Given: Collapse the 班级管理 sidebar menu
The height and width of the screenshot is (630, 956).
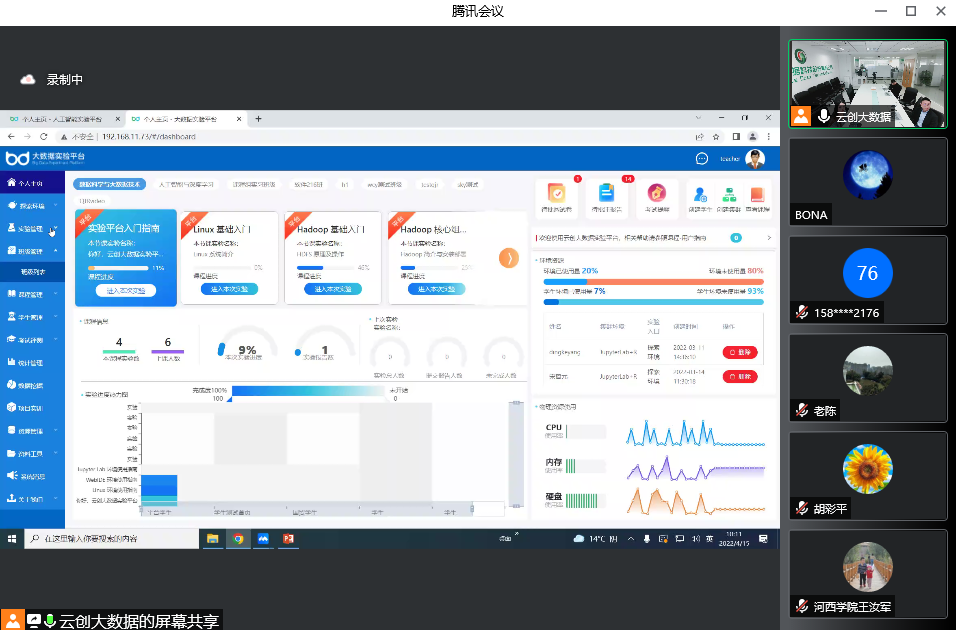Looking at the screenshot, I should (32, 250).
